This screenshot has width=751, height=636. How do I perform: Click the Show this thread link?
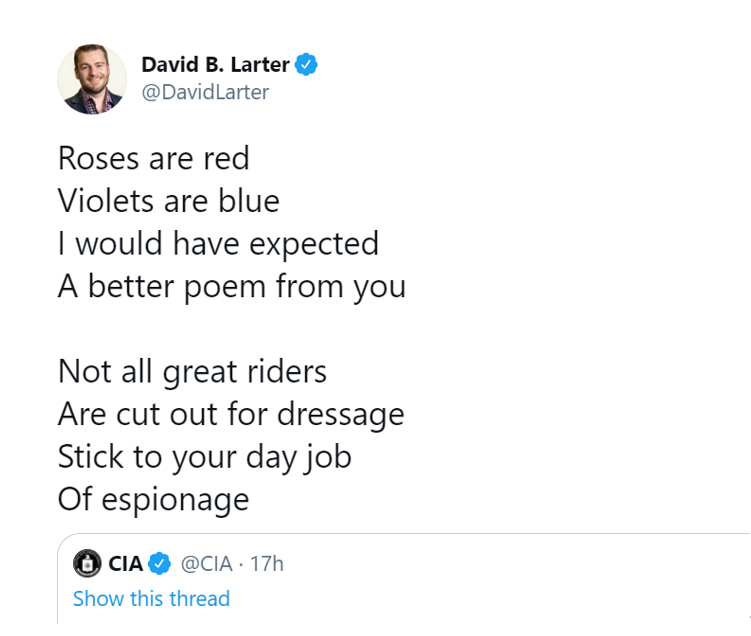[151, 598]
